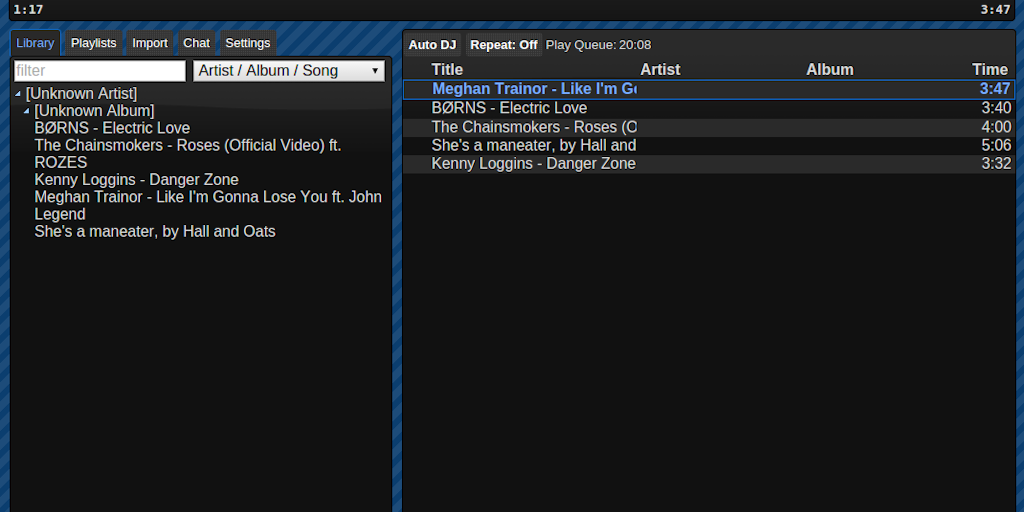
Task: Click the Title column header
Action: click(447, 69)
